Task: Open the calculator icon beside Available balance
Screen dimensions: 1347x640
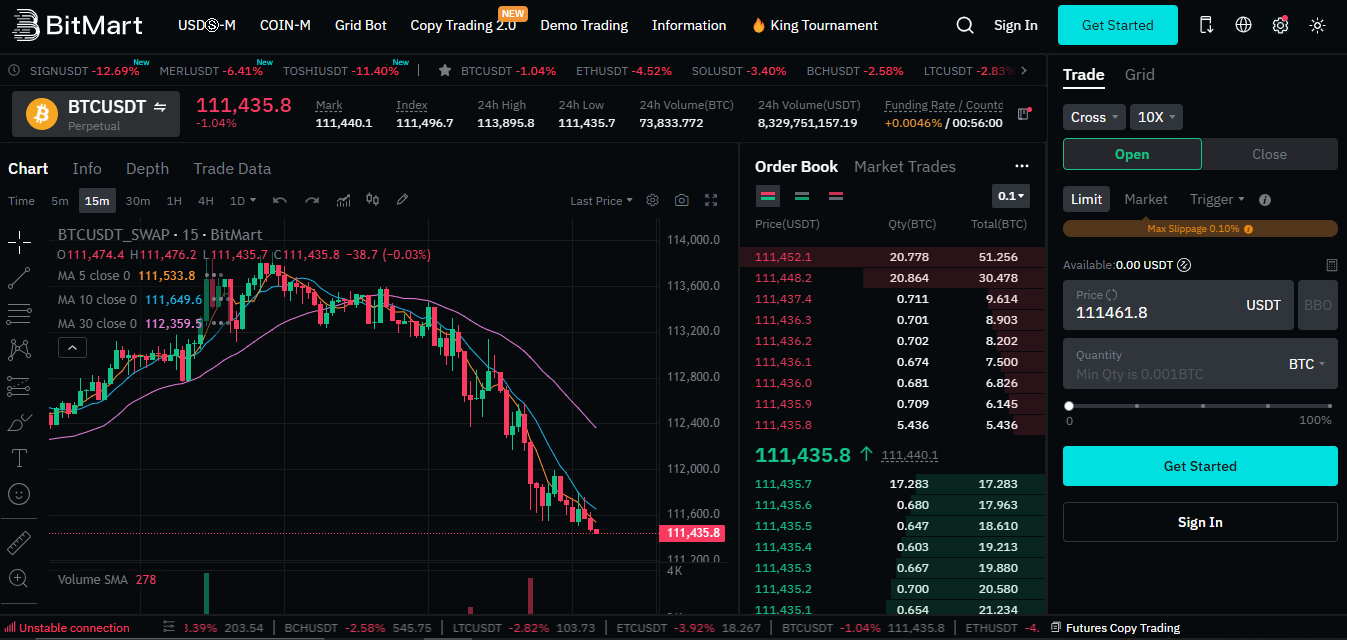Action: (x=1331, y=265)
